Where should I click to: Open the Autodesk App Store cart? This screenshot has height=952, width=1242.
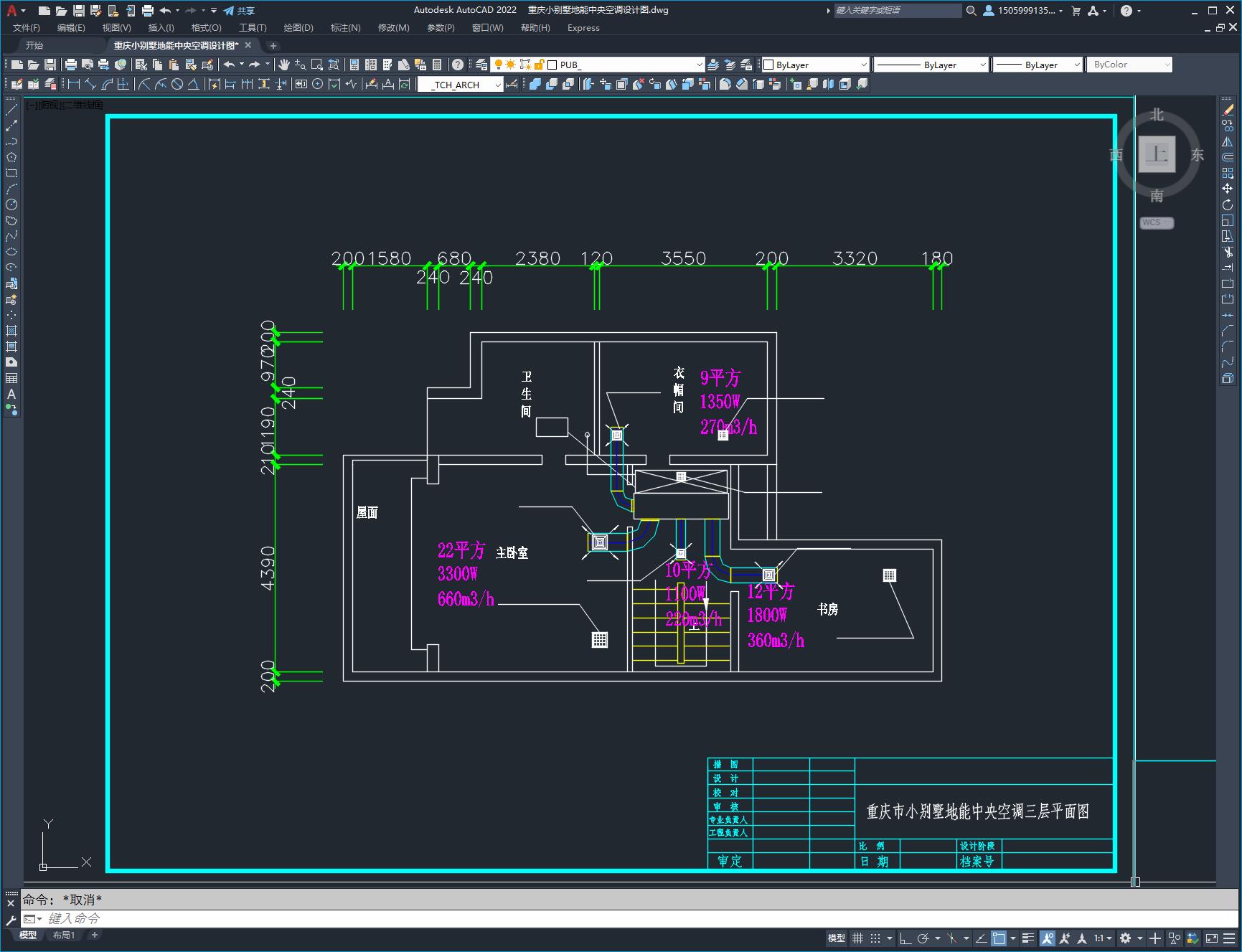tap(1076, 10)
